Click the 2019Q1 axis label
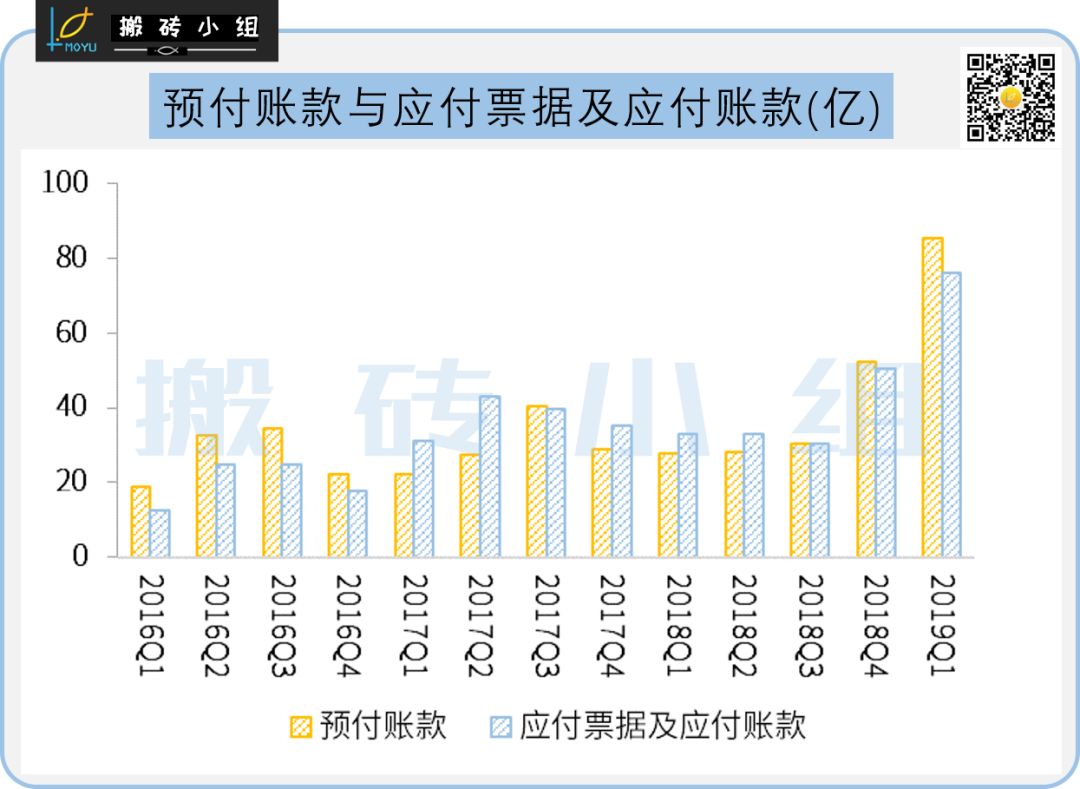 click(942, 625)
